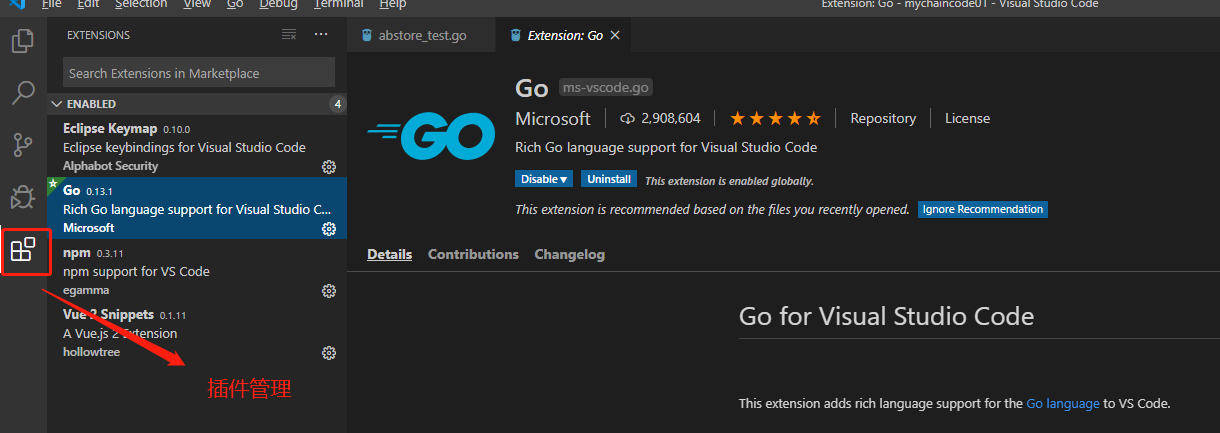
Task: Open the Help menu
Action: (393, 4)
